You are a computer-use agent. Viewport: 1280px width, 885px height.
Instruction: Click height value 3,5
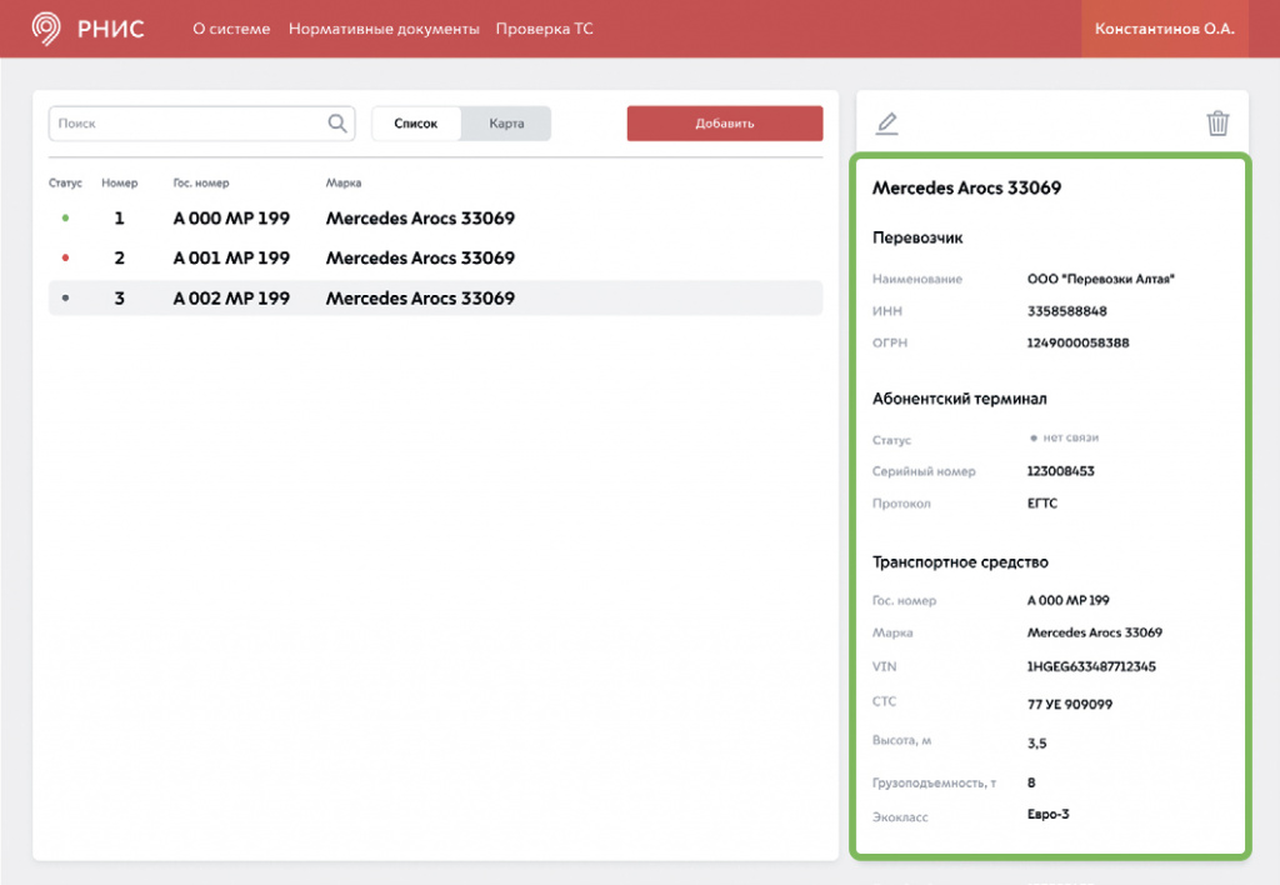pyautogui.click(x=1037, y=744)
